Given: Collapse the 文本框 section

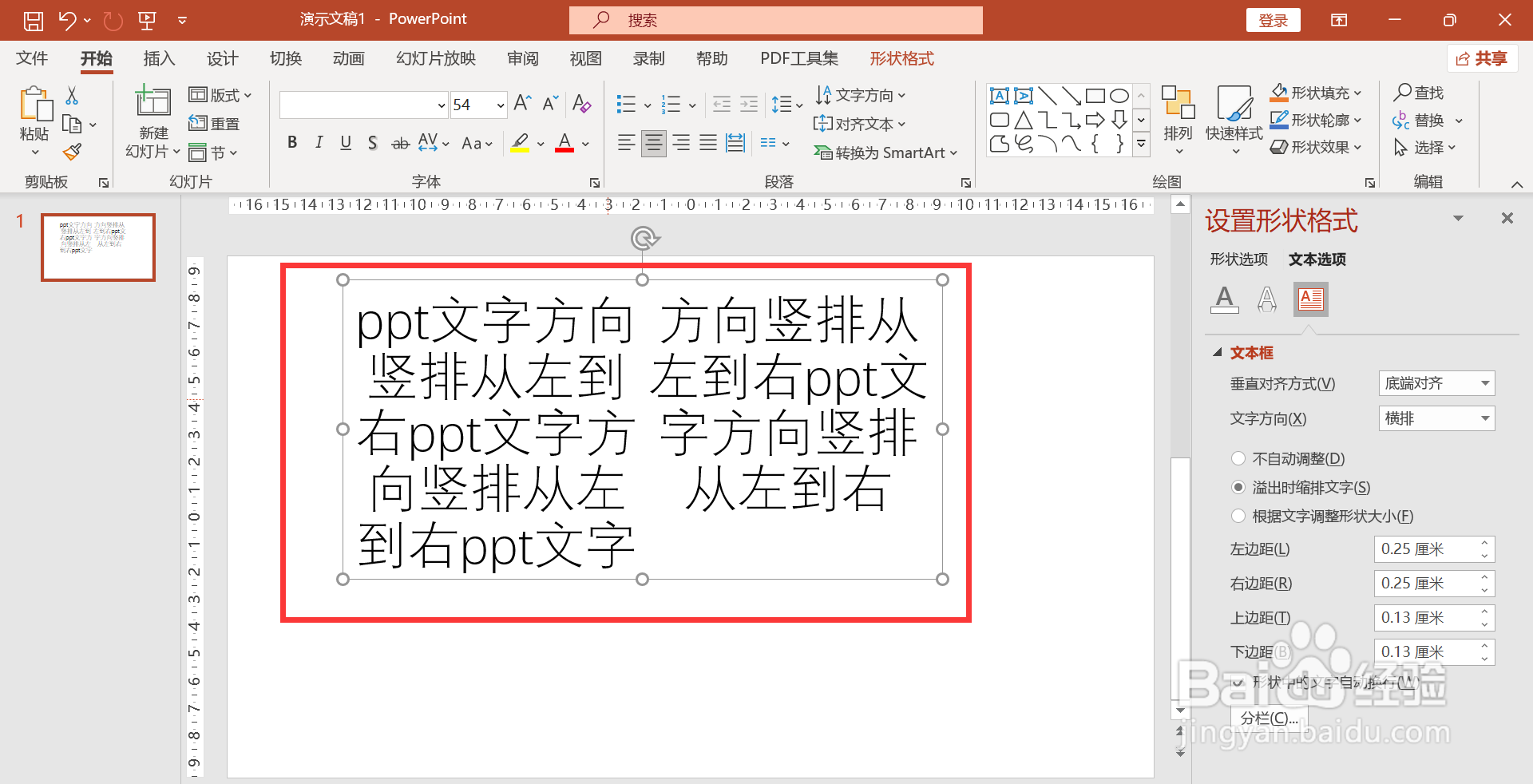Looking at the screenshot, I should pos(1218,352).
